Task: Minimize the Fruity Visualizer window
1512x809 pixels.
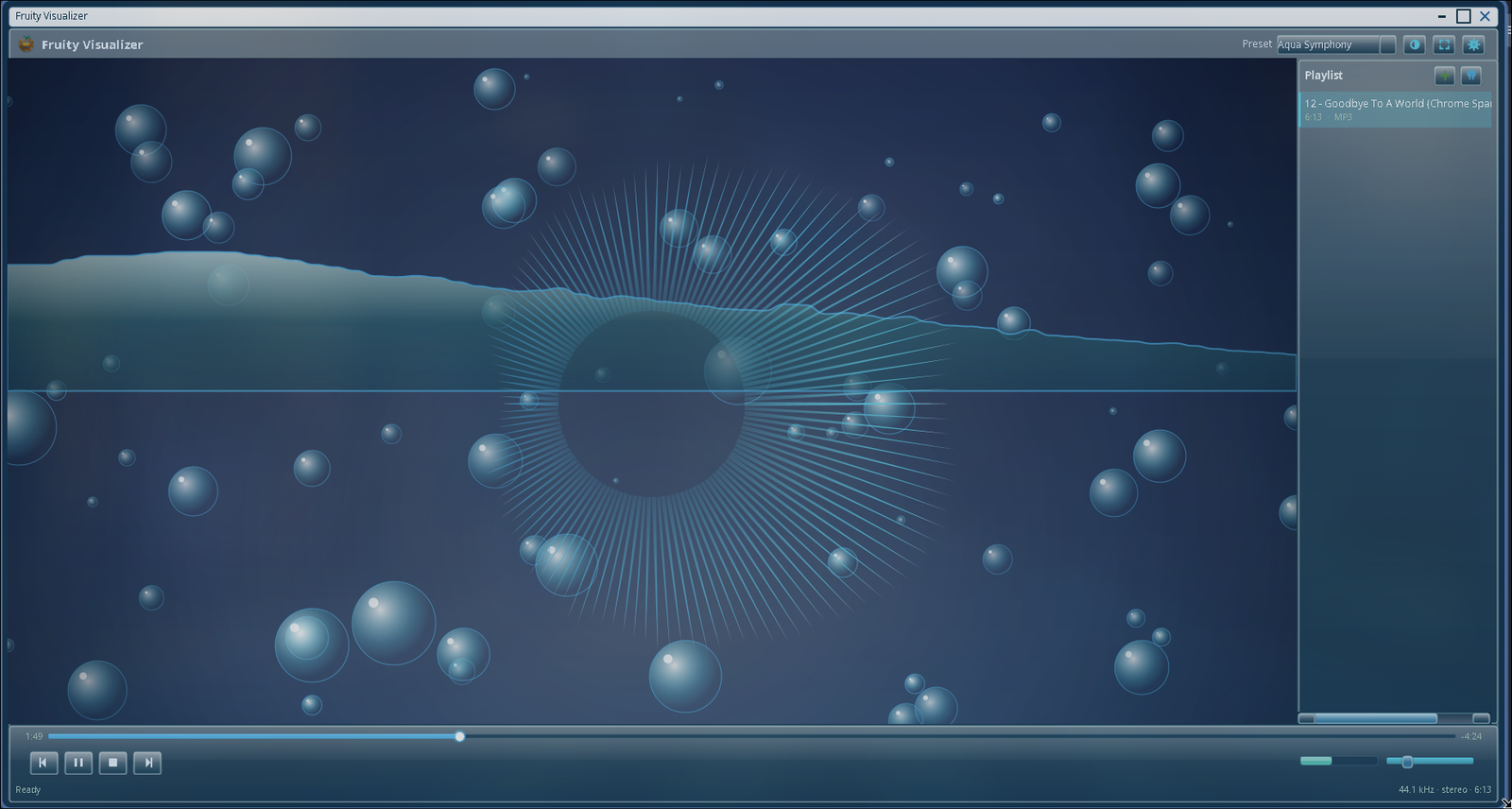Action: 1442,16
